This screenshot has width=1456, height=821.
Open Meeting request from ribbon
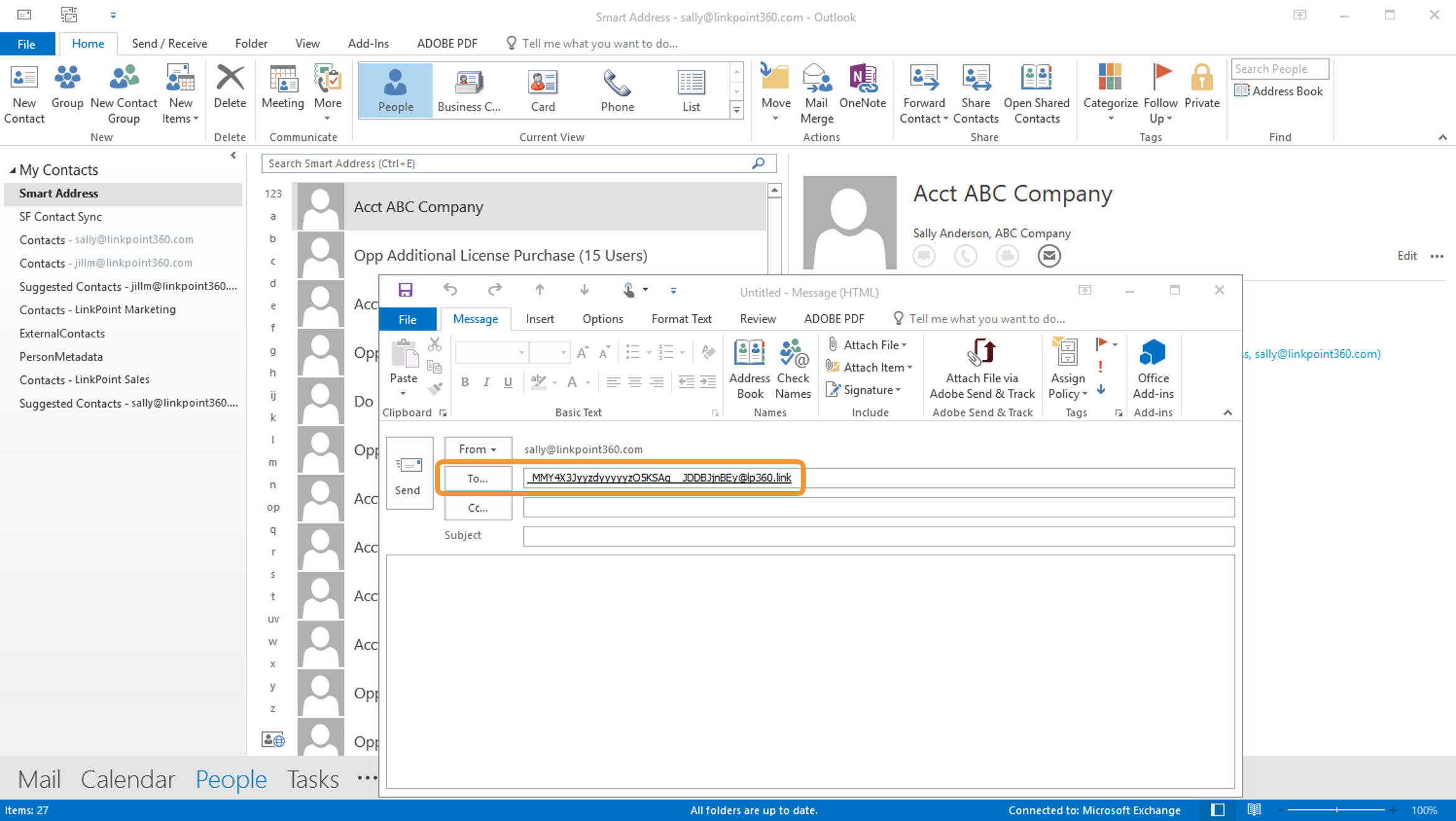coord(282,87)
